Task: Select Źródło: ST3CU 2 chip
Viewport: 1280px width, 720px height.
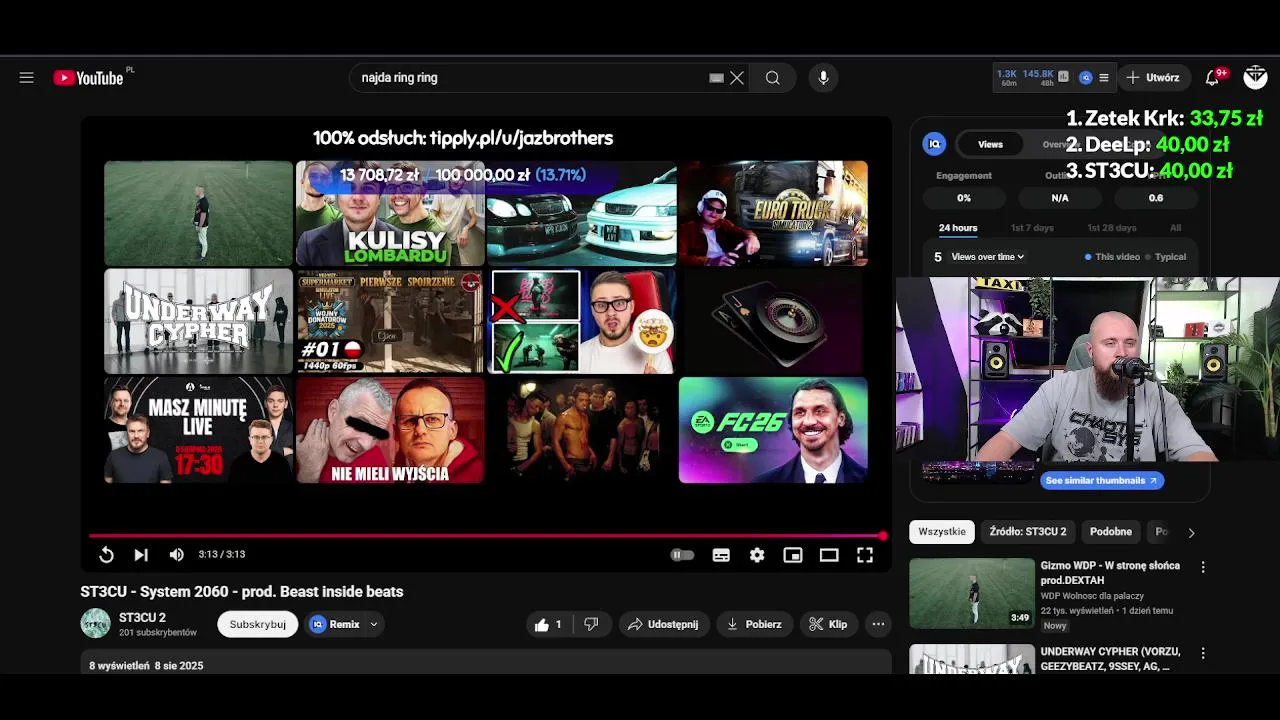Action: pyautogui.click(x=1028, y=532)
